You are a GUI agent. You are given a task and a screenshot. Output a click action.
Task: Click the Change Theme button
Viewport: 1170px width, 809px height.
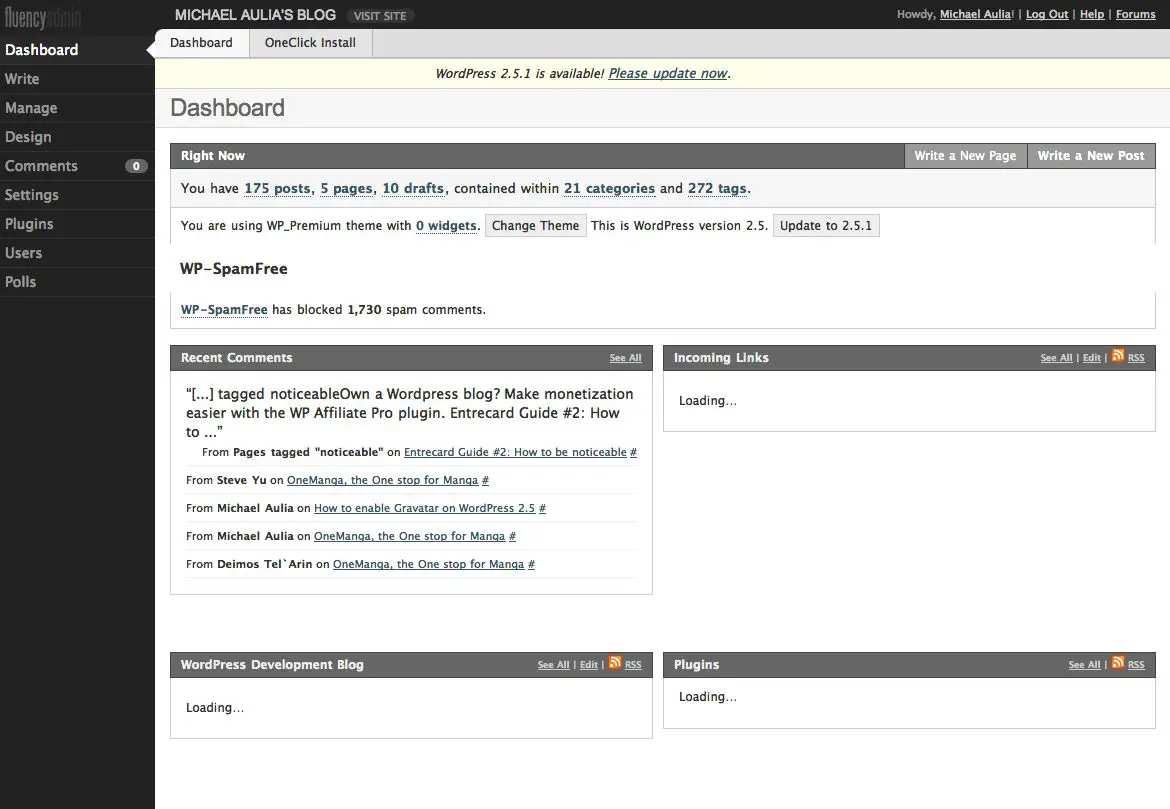(535, 225)
